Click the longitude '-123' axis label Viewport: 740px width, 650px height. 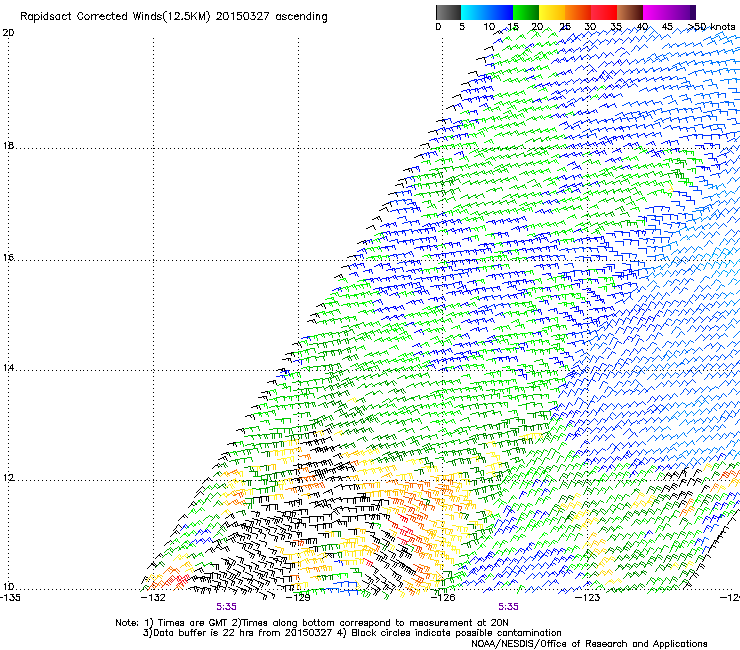588,597
